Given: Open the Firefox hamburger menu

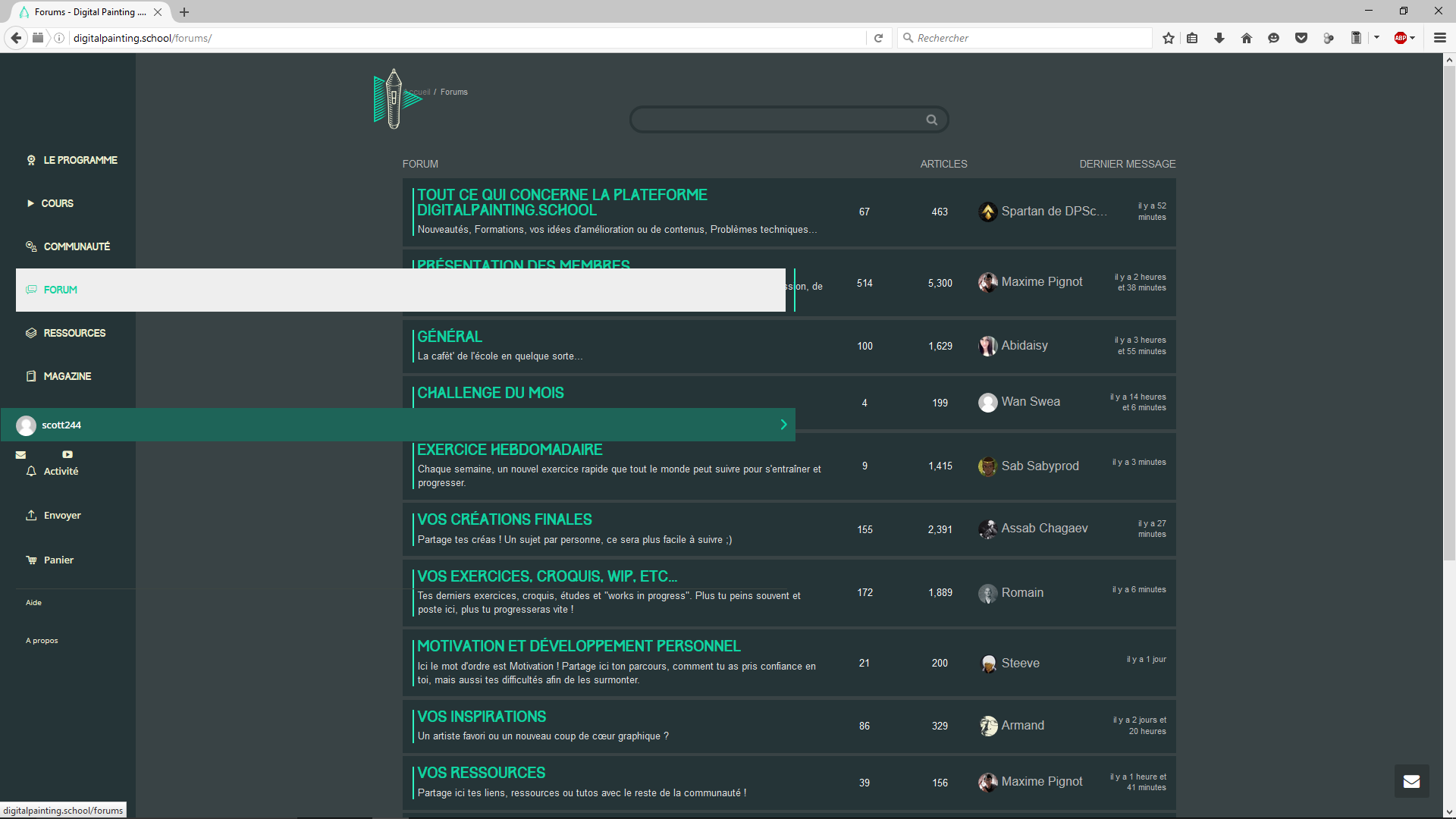Looking at the screenshot, I should tap(1439, 38).
